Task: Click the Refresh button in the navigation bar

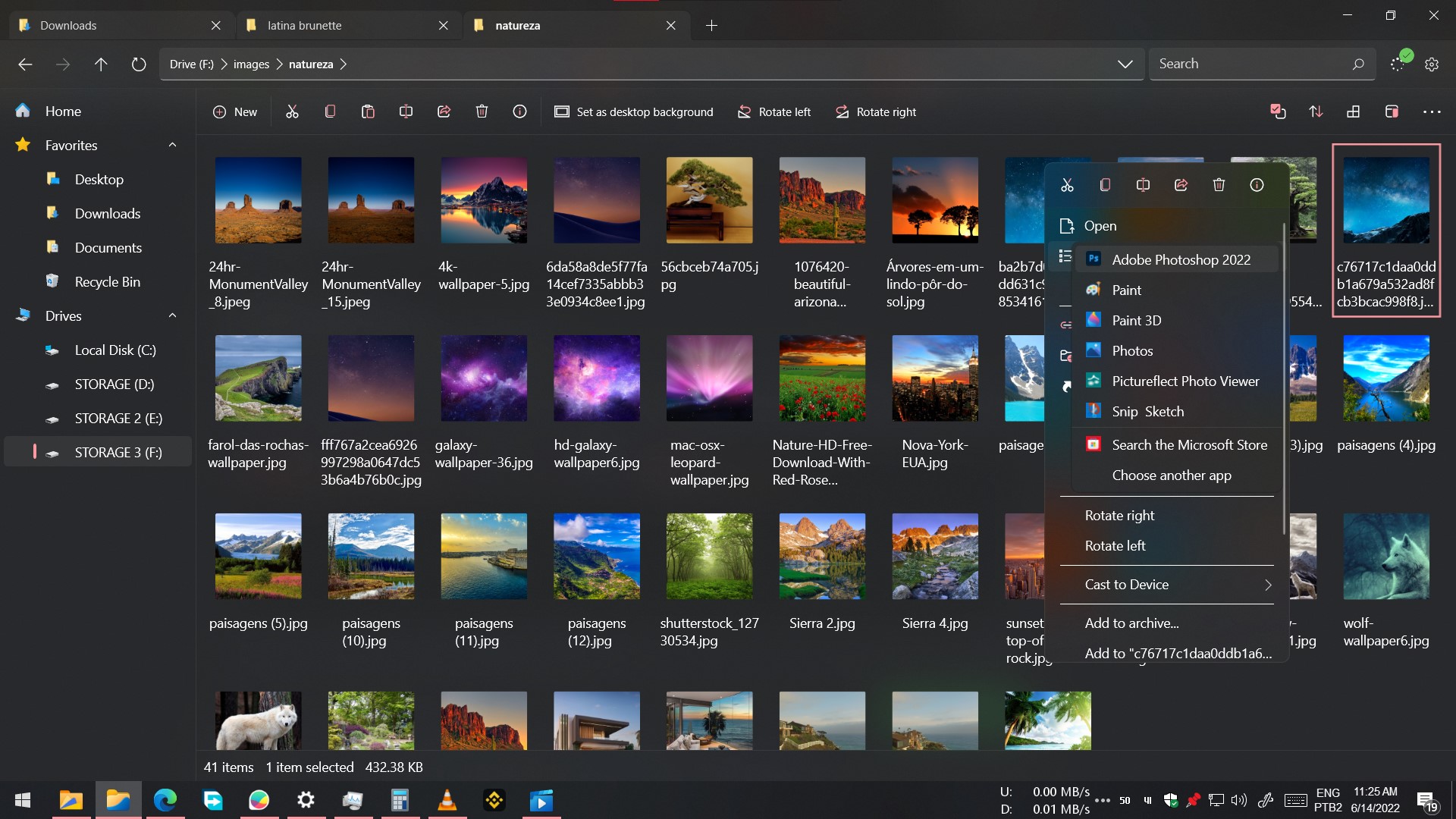Action: point(139,64)
